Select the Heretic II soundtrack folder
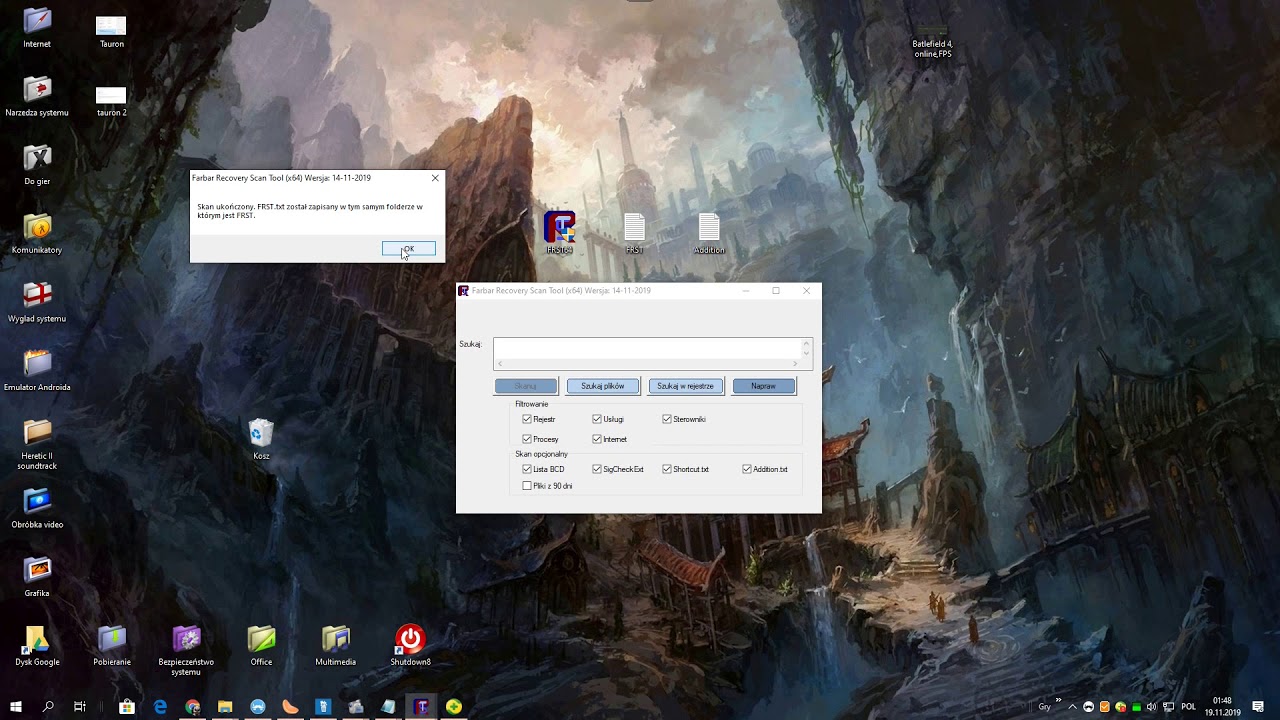Viewport: 1280px width, 720px height. [37, 444]
